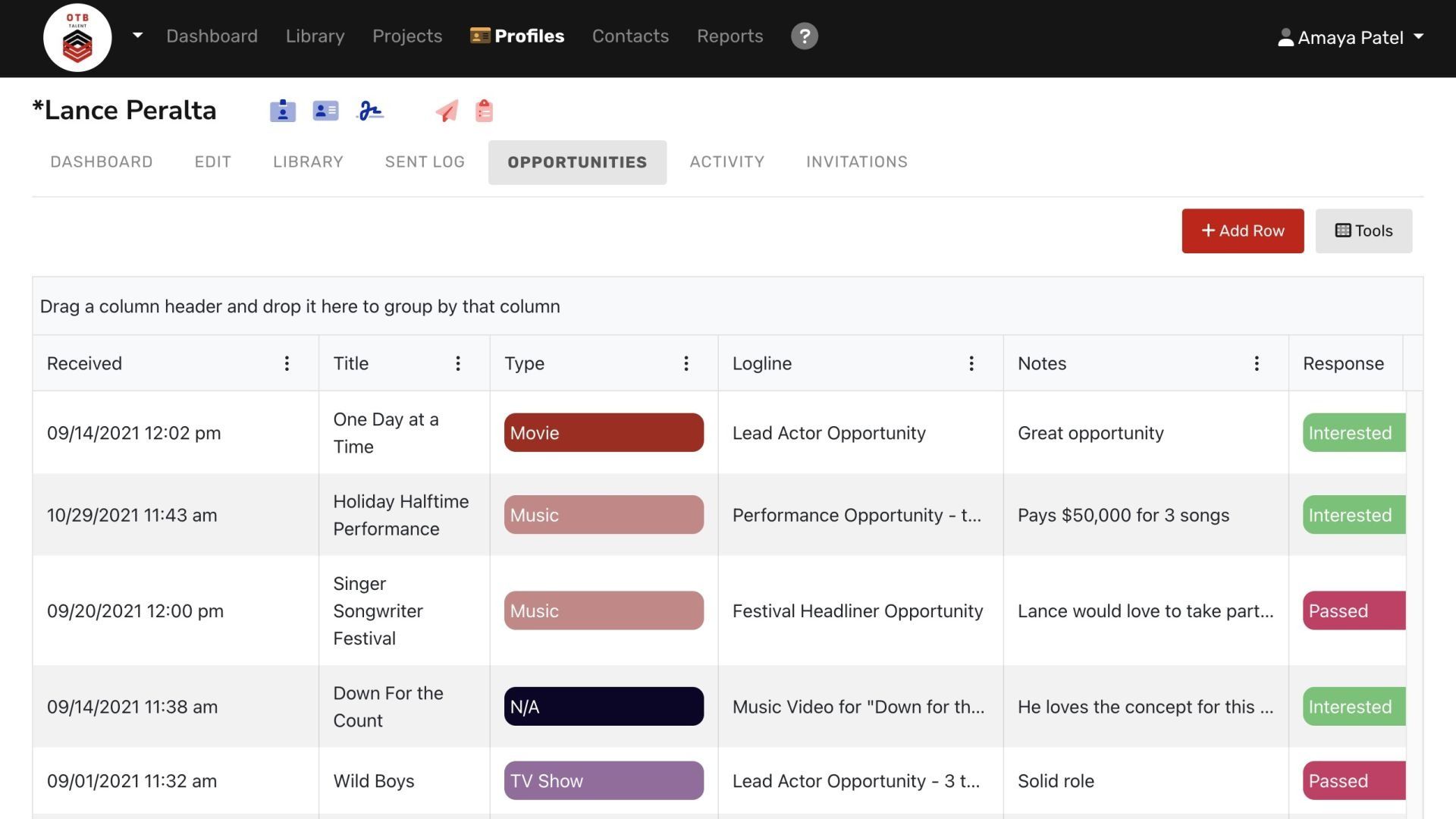Click the red paper plane send icon
The width and height of the screenshot is (1456, 819).
point(447,111)
